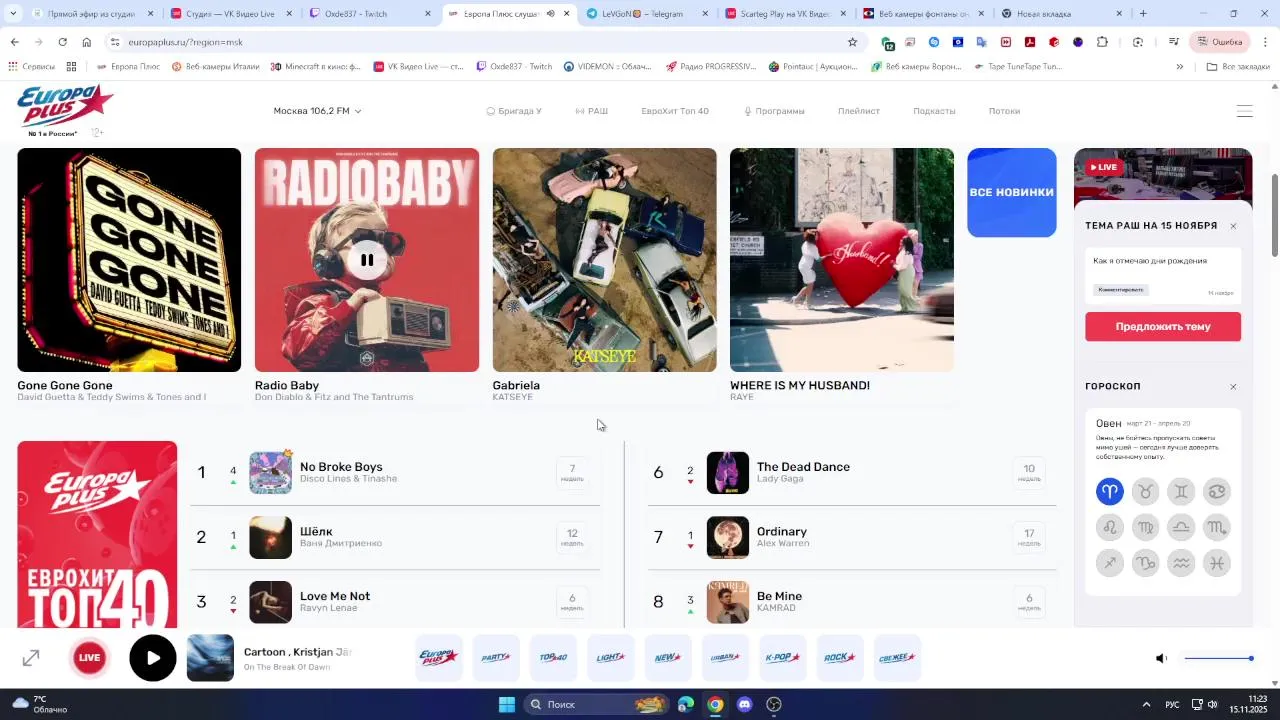1280x720 pixels.
Task: Select the Pisces zodiac sign
Action: pyautogui.click(x=1217, y=563)
